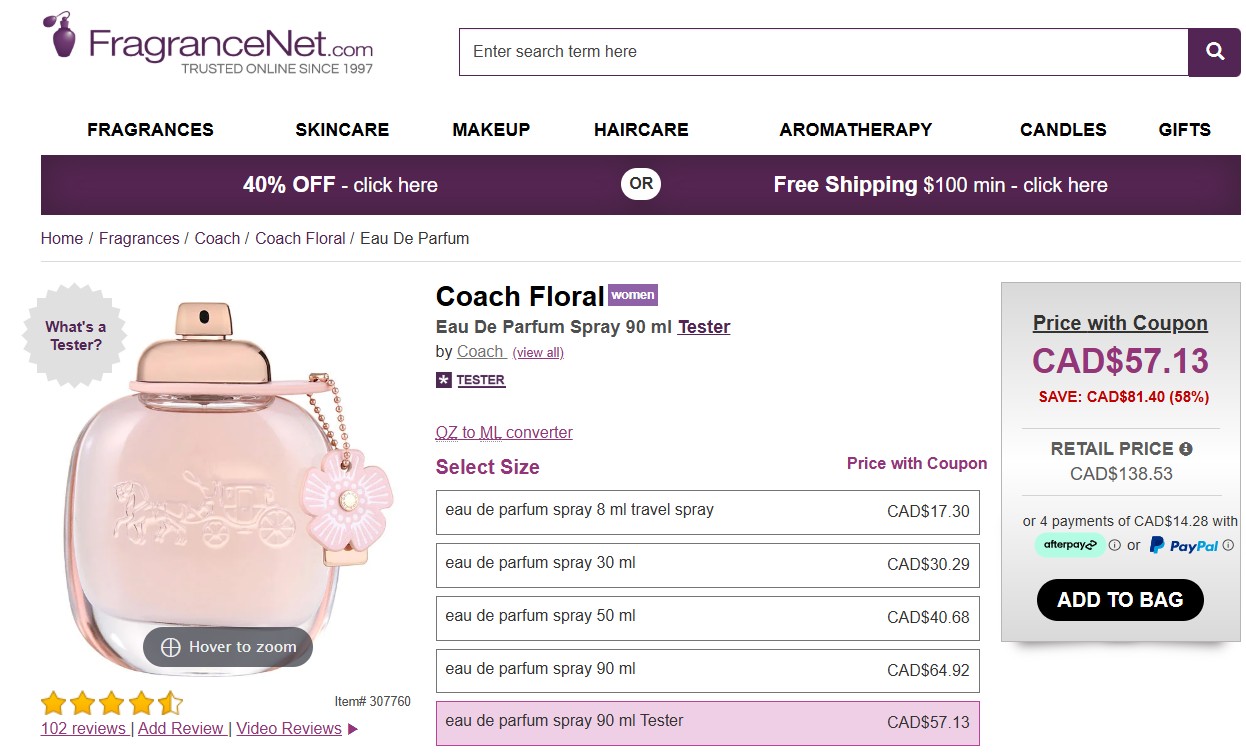Open the view all brands link
This screenshot has width=1246, height=756.
(538, 352)
